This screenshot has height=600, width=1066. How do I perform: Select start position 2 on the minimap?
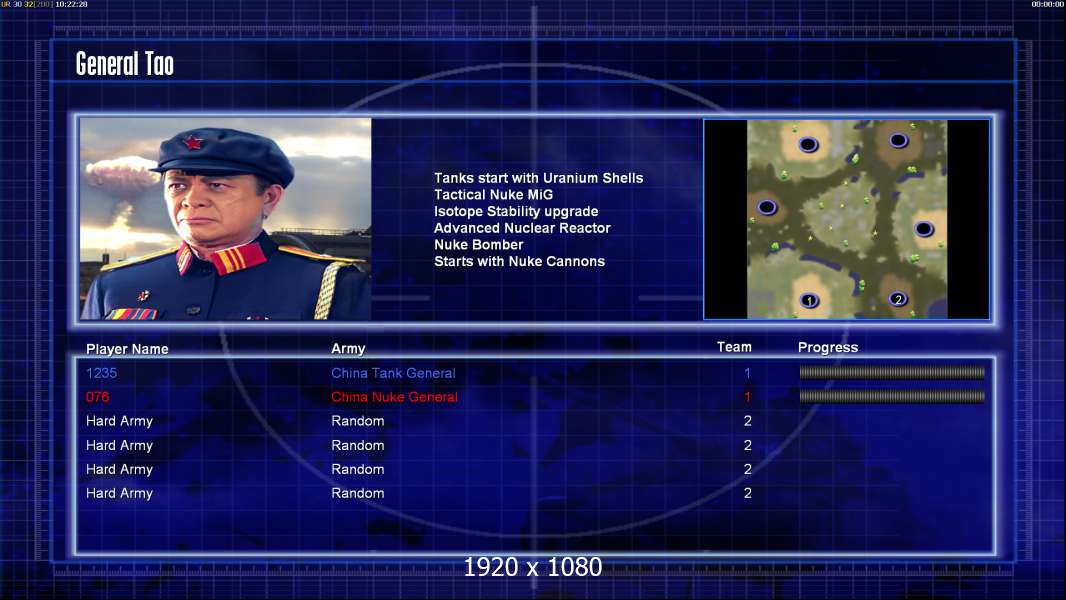[x=898, y=299]
